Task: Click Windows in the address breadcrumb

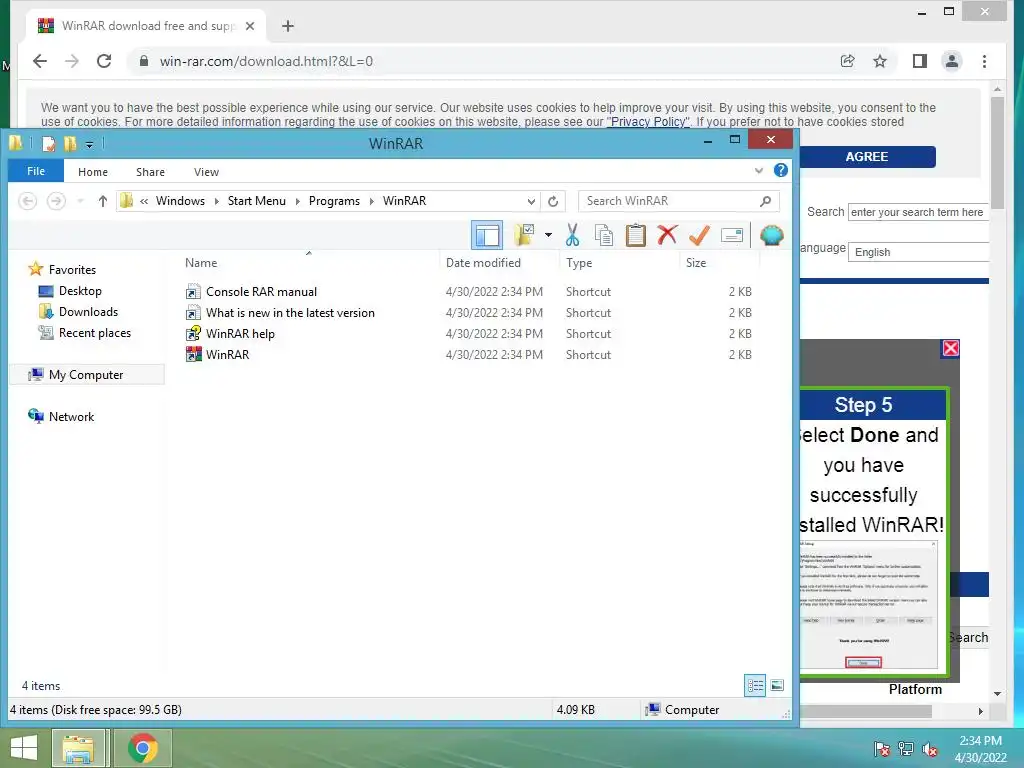Action: pyautogui.click(x=180, y=201)
